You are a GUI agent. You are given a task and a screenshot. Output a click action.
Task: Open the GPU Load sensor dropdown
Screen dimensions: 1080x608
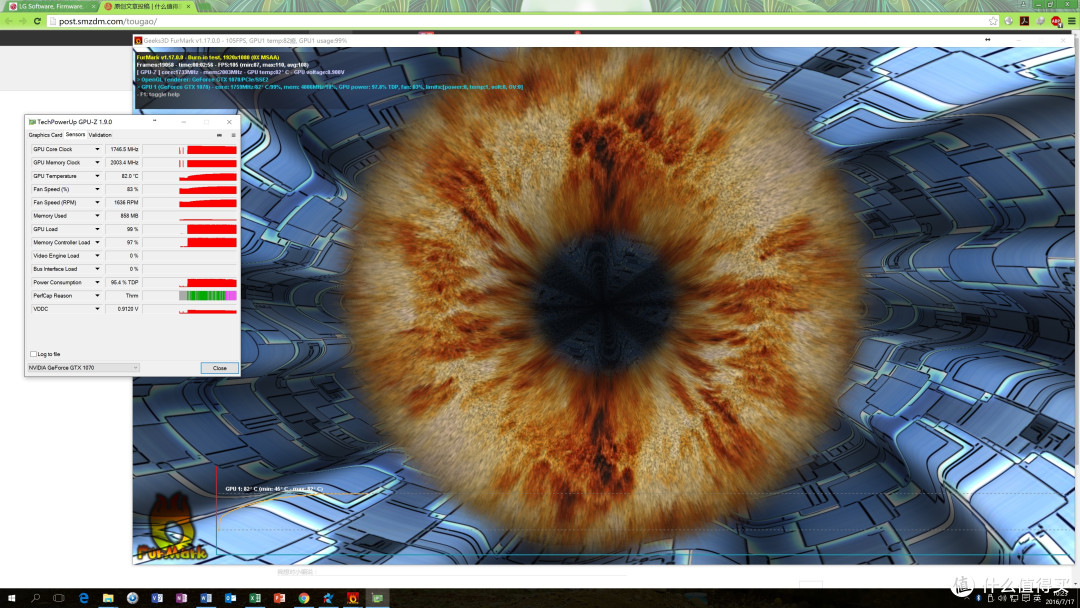tap(97, 229)
